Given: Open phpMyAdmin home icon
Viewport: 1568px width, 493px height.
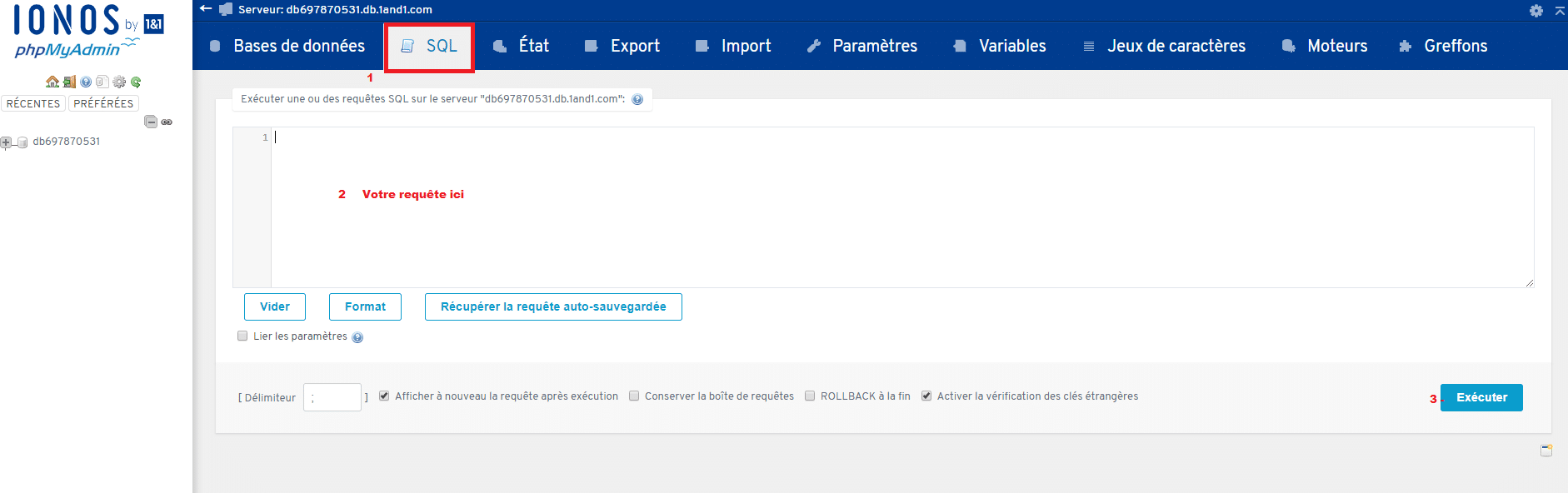Looking at the screenshot, I should click(x=52, y=82).
